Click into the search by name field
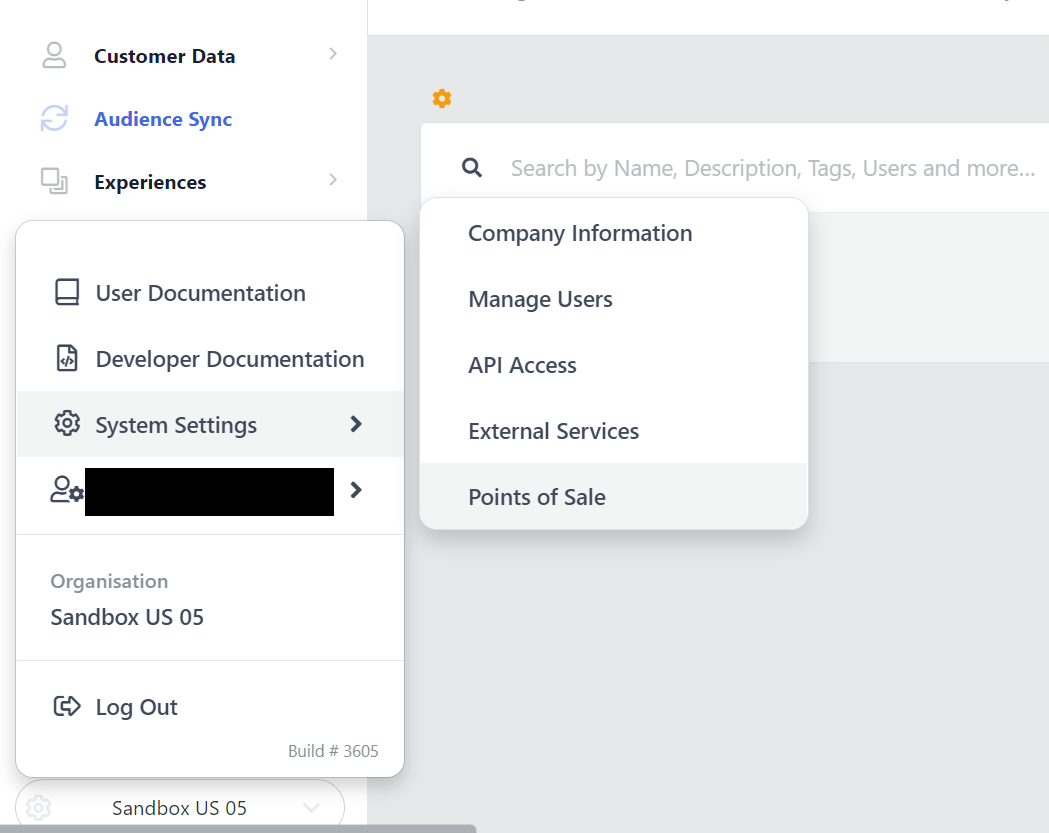Image resolution: width=1049 pixels, height=833 pixels. [772, 168]
